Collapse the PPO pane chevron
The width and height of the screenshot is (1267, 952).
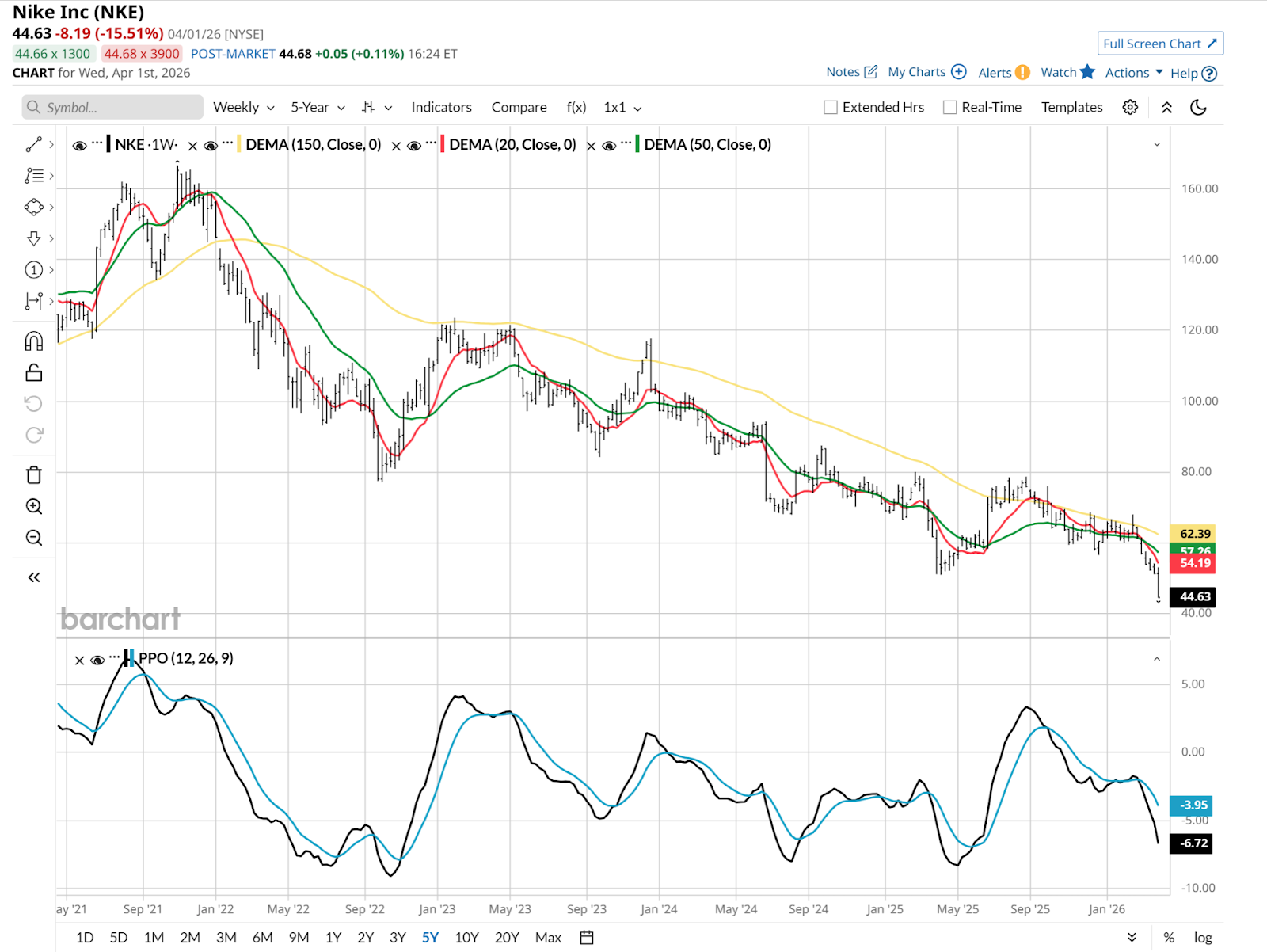click(x=1157, y=659)
